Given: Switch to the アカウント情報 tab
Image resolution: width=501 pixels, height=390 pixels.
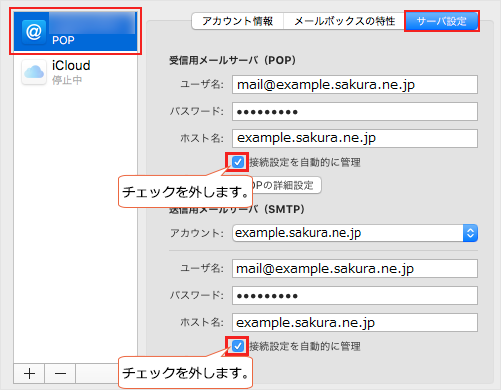Looking at the screenshot, I should (237, 21).
